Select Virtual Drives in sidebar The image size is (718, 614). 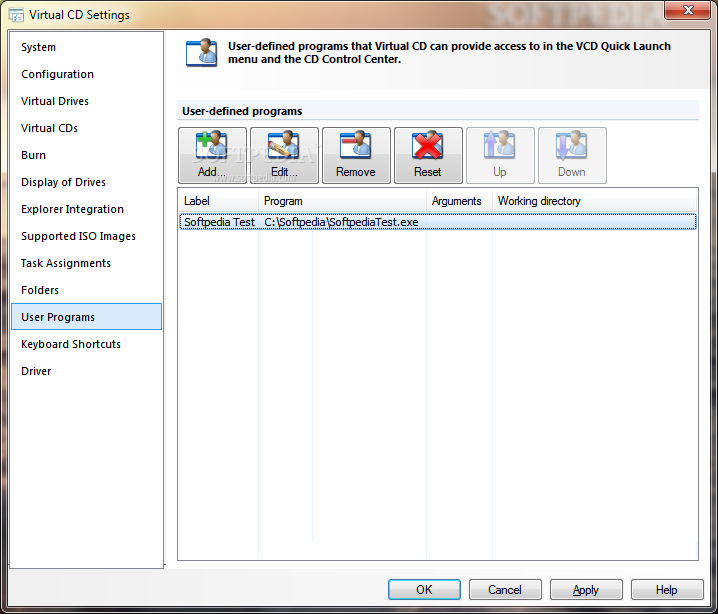tap(87, 101)
